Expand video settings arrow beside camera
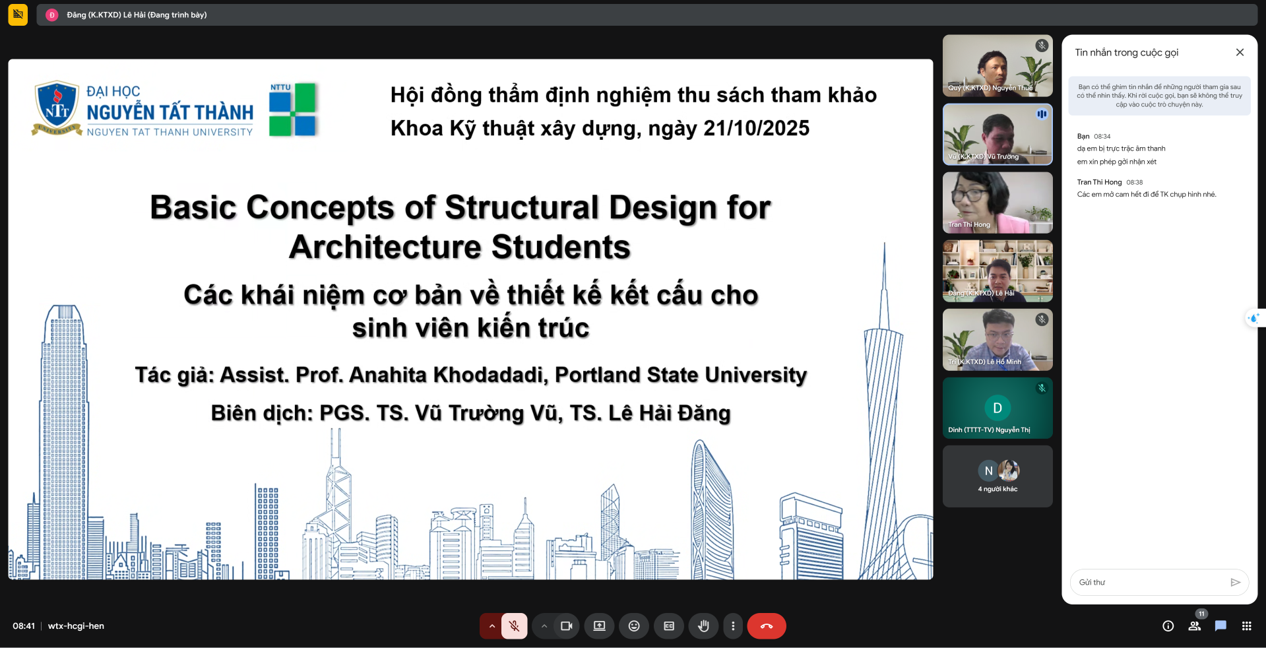Viewport: 1266px width, 648px height. 544,626
